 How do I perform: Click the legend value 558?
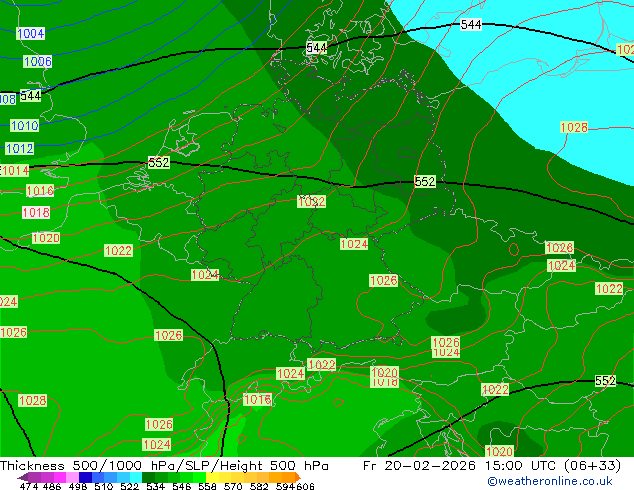[x=207, y=486]
